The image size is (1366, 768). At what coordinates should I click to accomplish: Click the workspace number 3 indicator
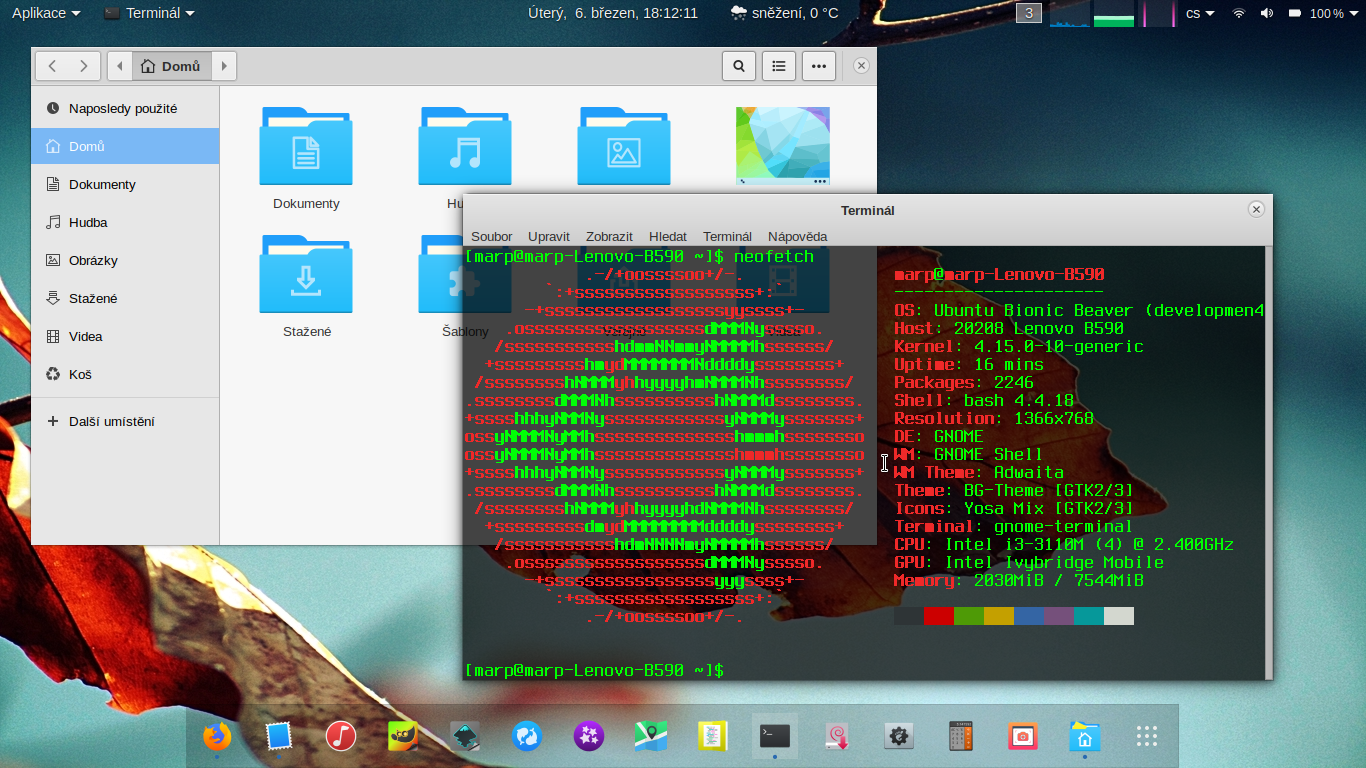(x=1029, y=13)
